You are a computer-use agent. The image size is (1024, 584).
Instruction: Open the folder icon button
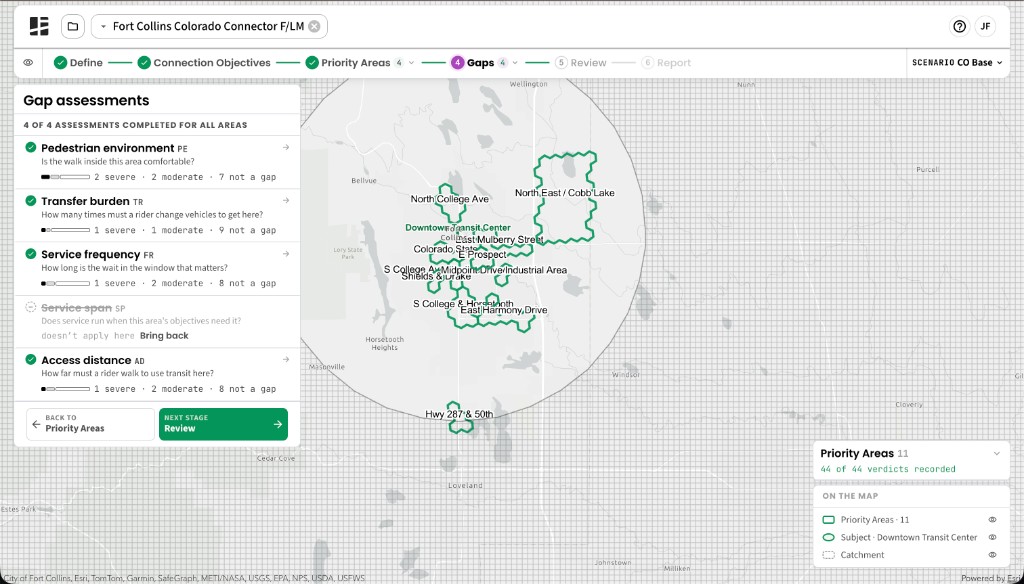73,27
